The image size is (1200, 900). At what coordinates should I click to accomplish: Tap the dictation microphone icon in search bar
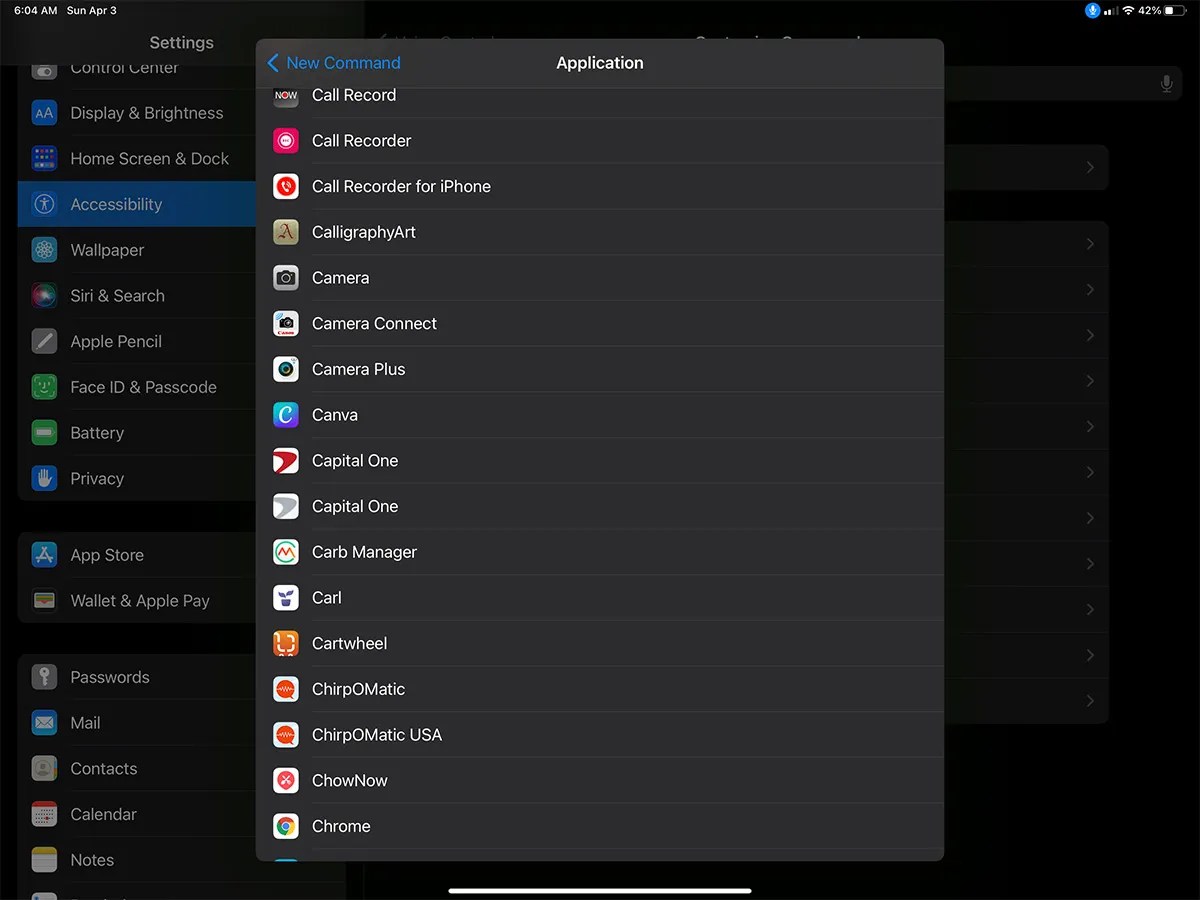coord(1166,84)
